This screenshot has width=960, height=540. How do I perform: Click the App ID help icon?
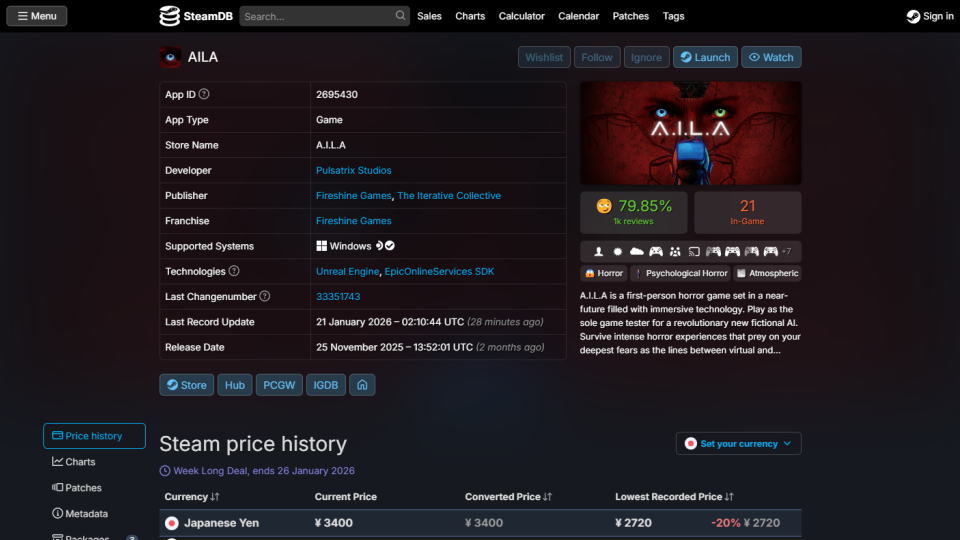point(204,94)
